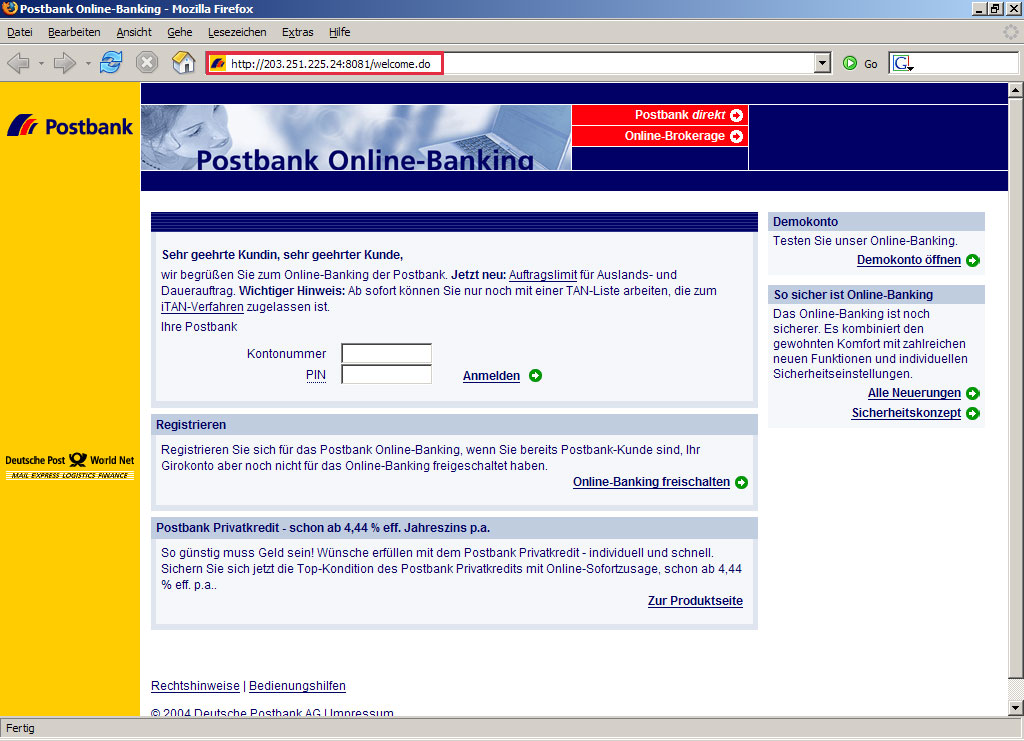Image resolution: width=1024 pixels, height=741 pixels.
Task: Open the Rechtshinweise link
Action: click(195, 686)
